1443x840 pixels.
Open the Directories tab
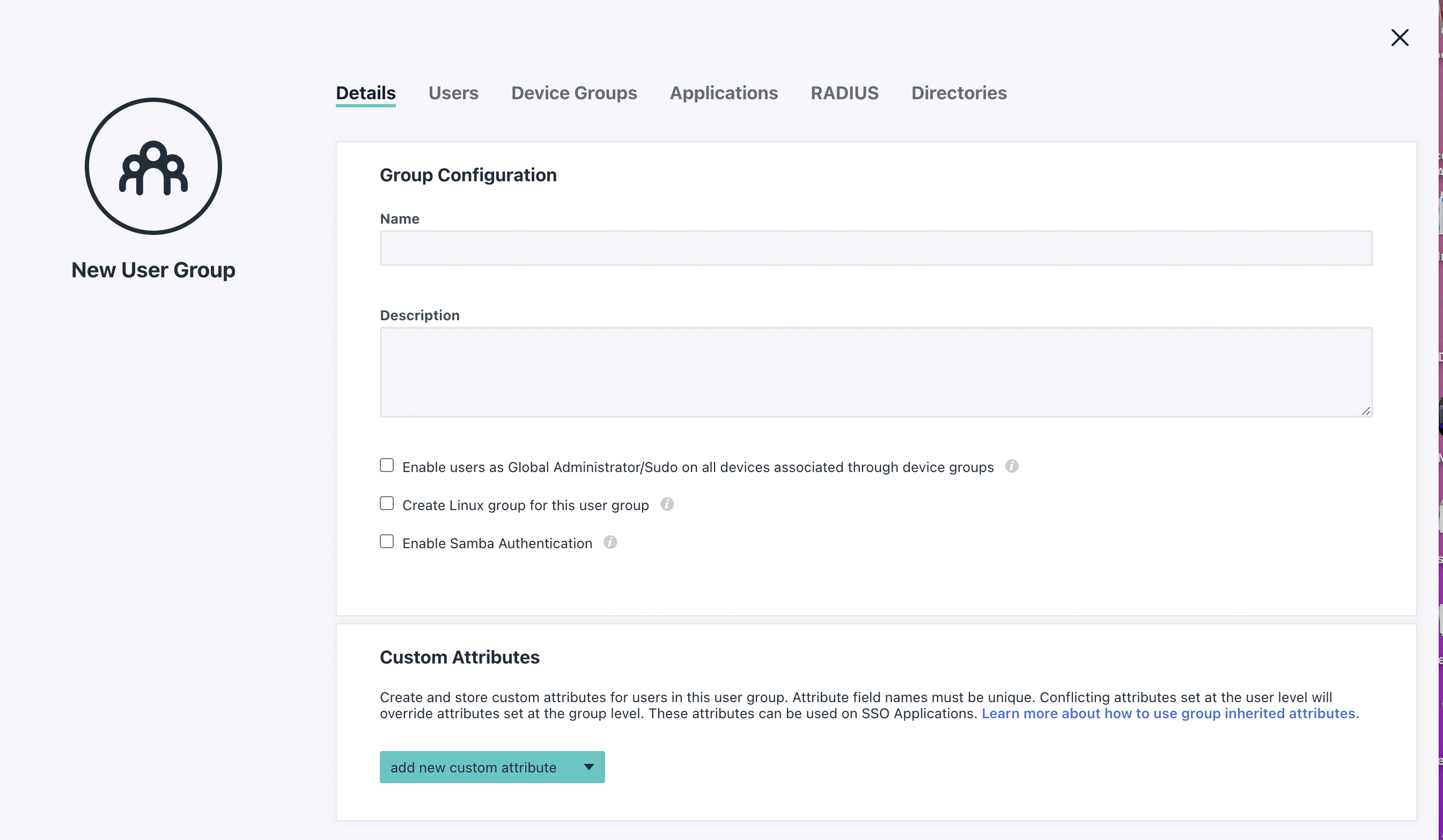(x=959, y=93)
